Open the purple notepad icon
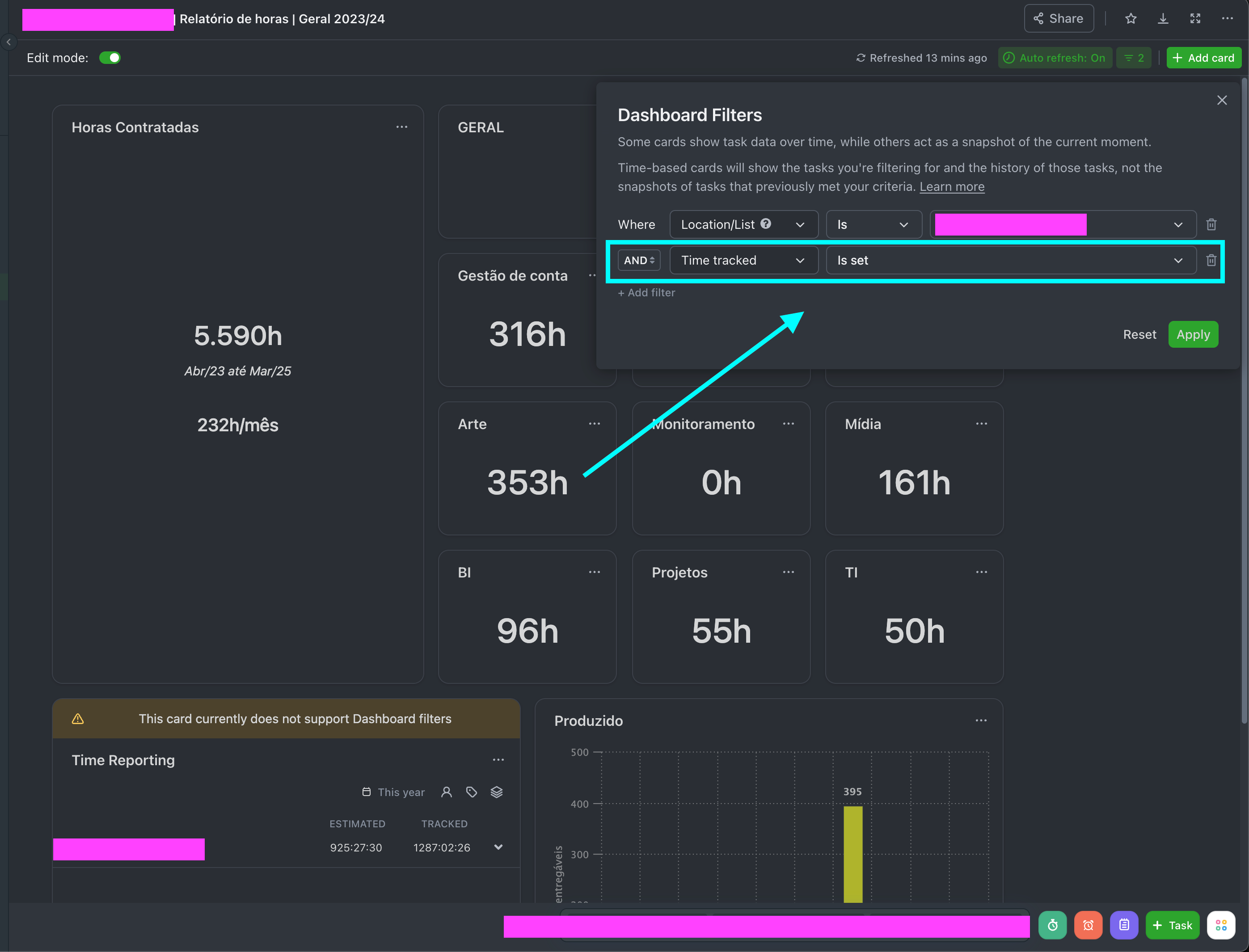 coord(1124,925)
